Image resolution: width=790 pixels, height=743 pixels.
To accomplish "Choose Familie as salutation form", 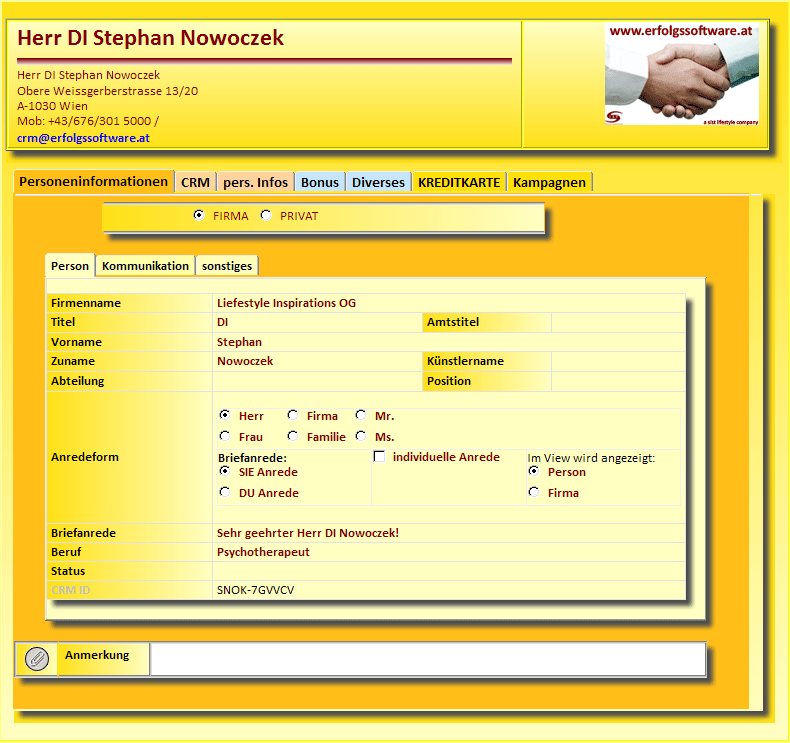I will 293,436.
